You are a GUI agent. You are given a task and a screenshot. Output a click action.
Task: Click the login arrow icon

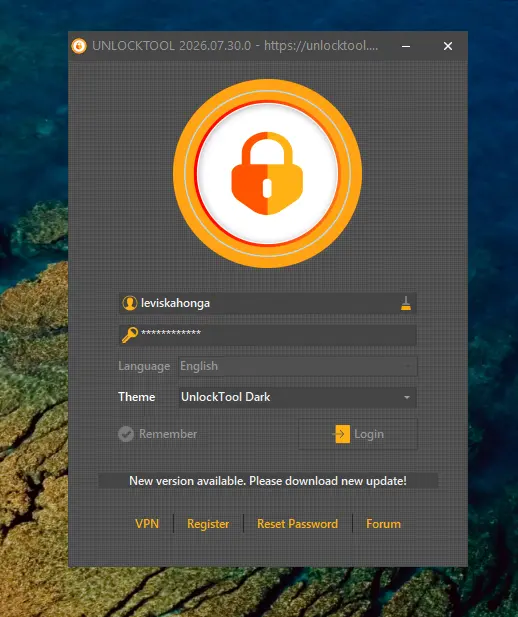tap(341, 434)
